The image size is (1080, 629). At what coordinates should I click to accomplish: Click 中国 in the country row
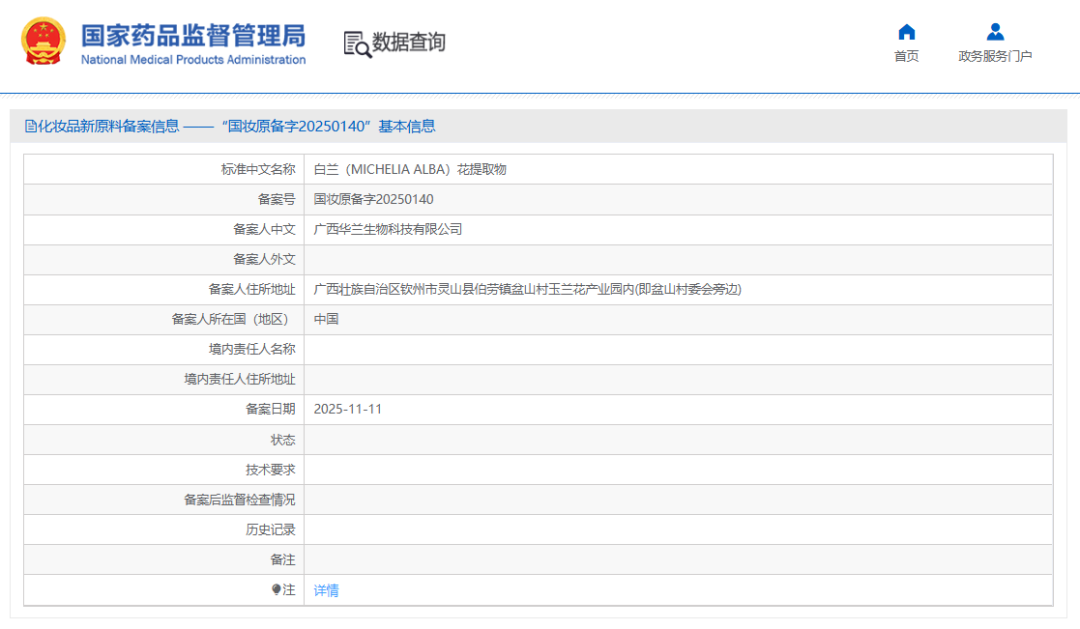325,319
